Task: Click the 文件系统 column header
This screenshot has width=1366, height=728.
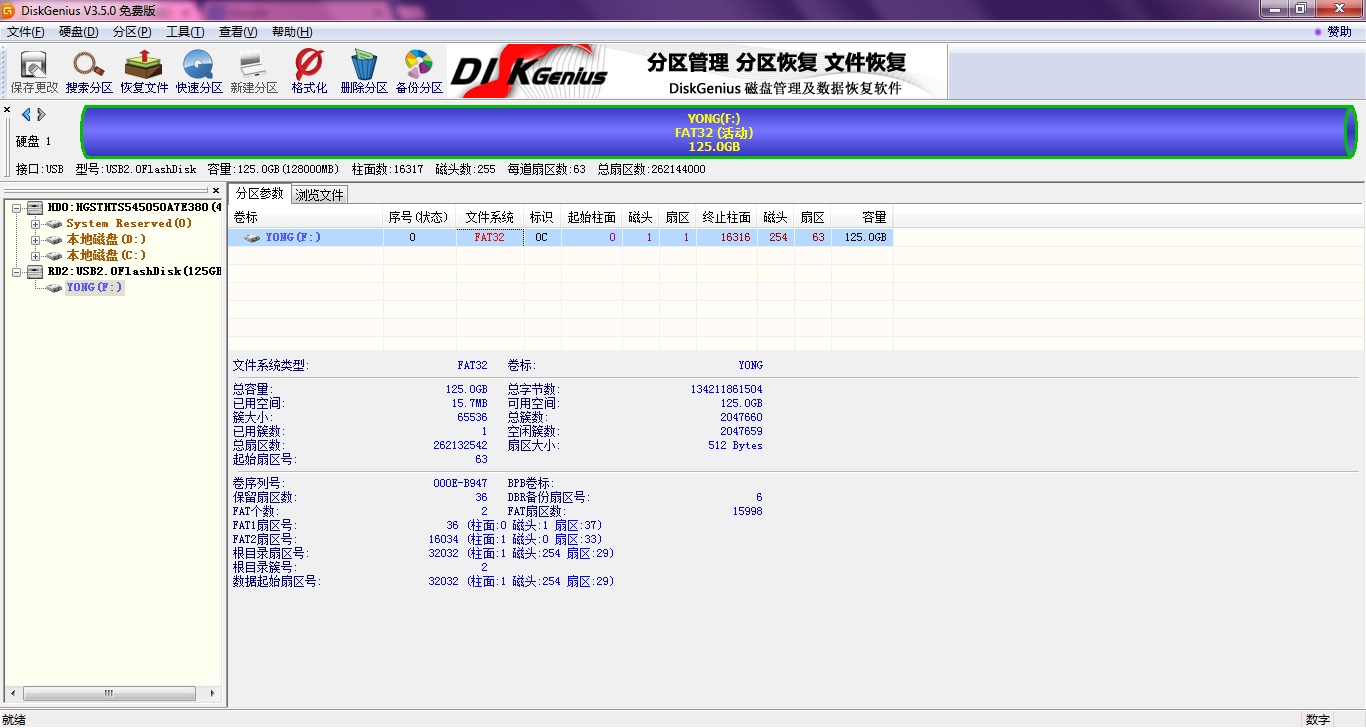Action: click(x=490, y=217)
